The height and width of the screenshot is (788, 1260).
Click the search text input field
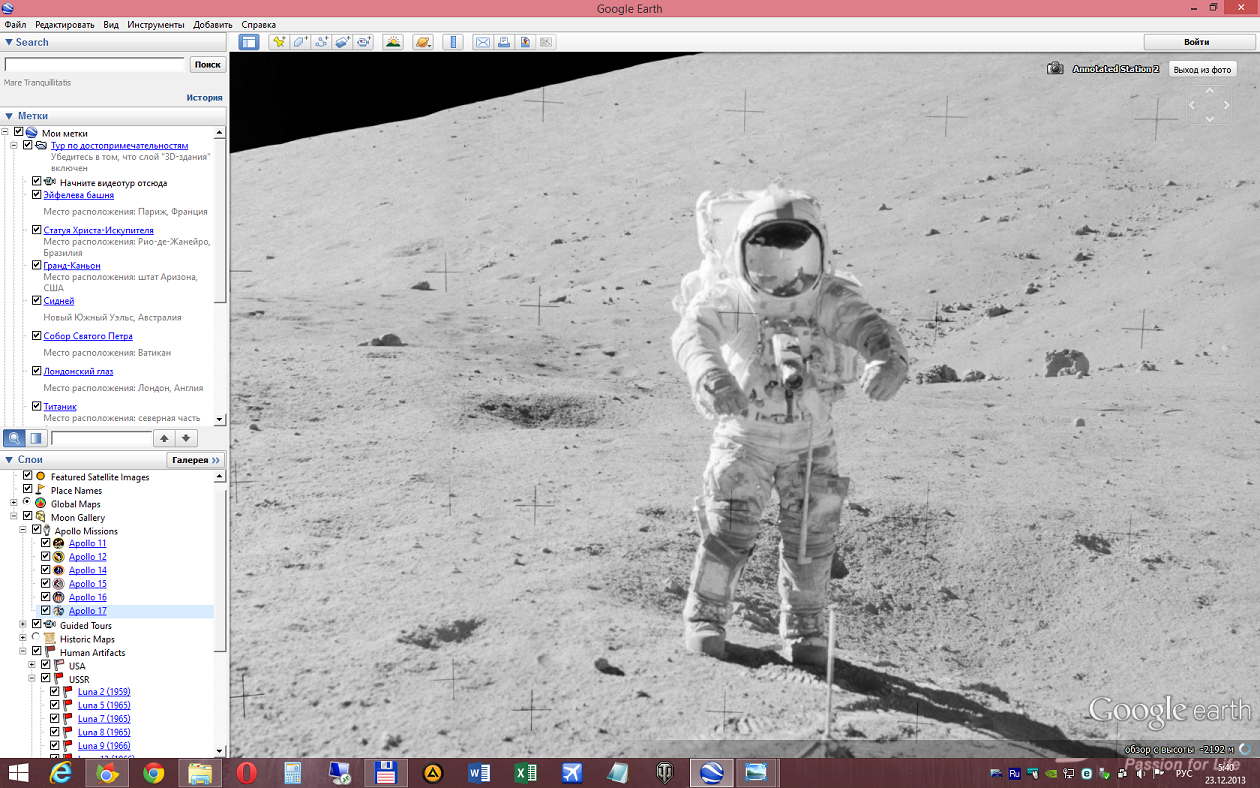coord(94,64)
